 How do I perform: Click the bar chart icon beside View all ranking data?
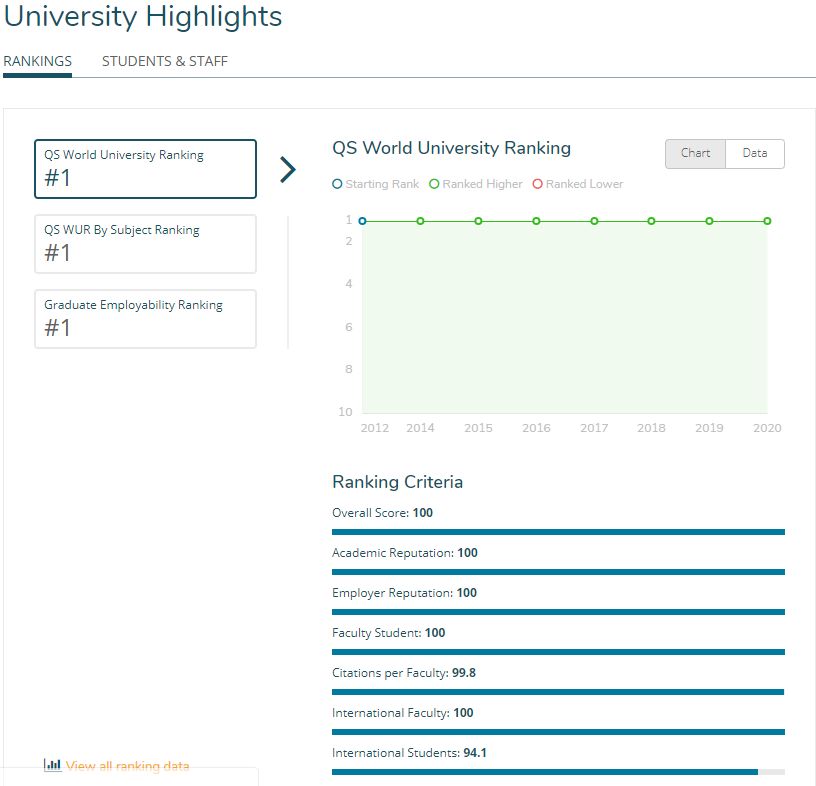tap(52, 765)
